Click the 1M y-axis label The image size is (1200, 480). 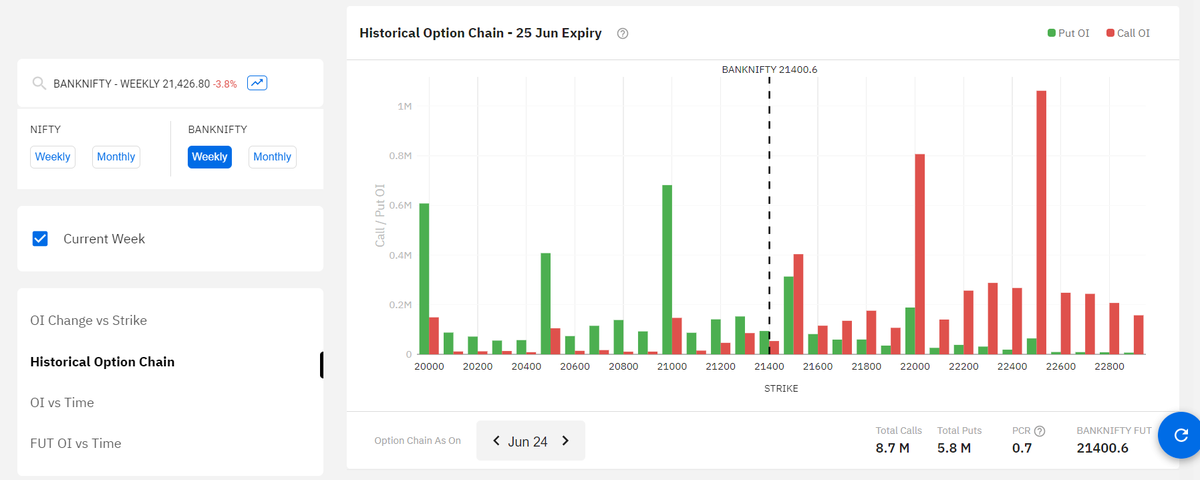(405, 106)
